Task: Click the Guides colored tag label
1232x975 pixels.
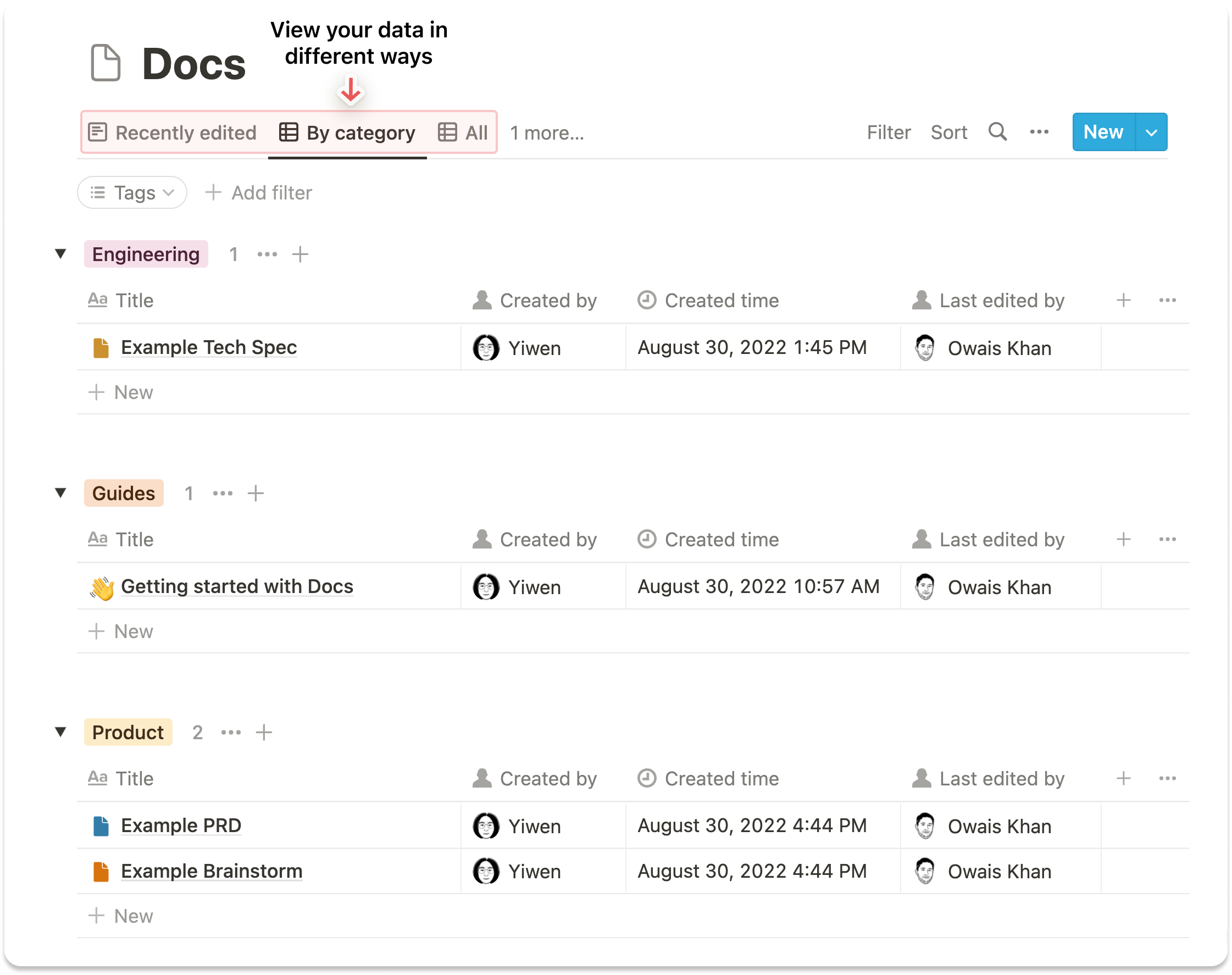Action: coord(123,493)
